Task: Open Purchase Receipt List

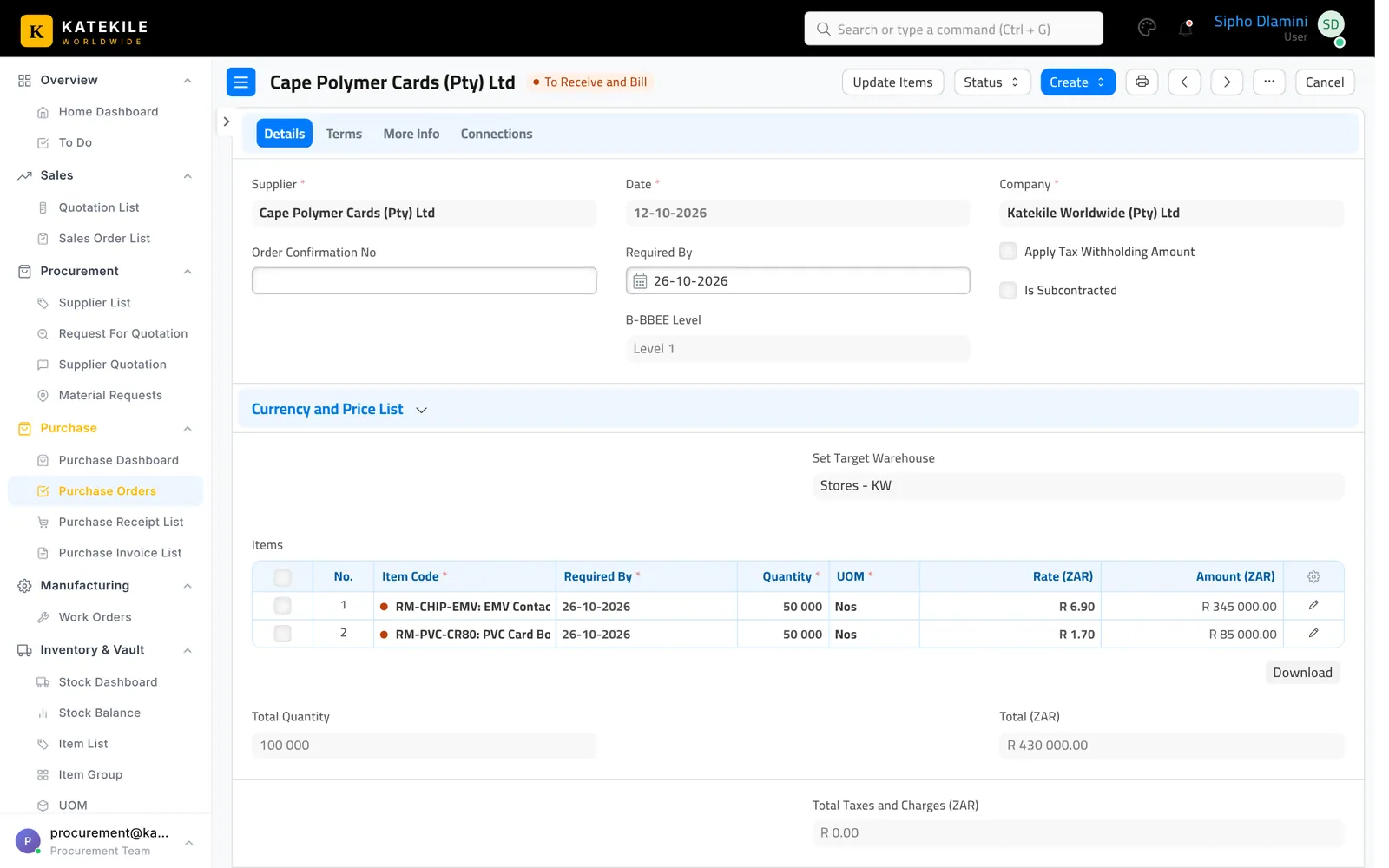Action: pyautogui.click(x=121, y=522)
